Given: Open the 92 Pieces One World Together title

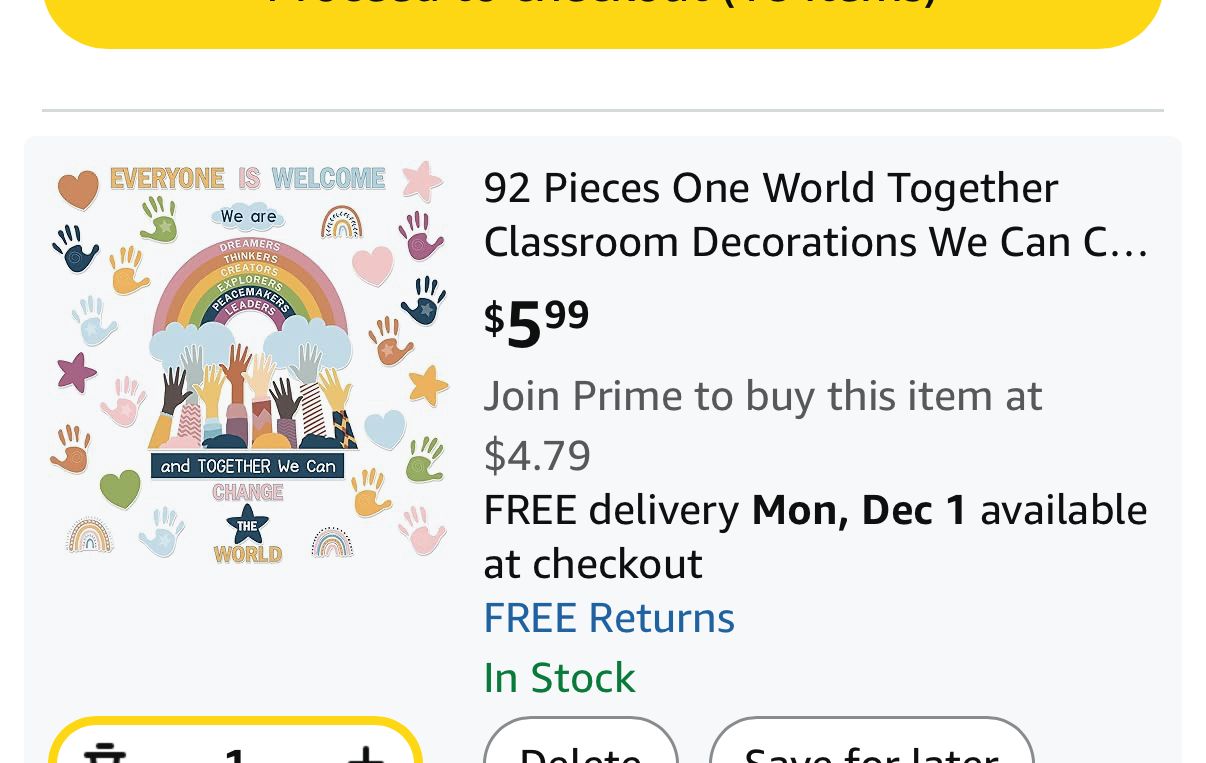Looking at the screenshot, I should 770,188.
